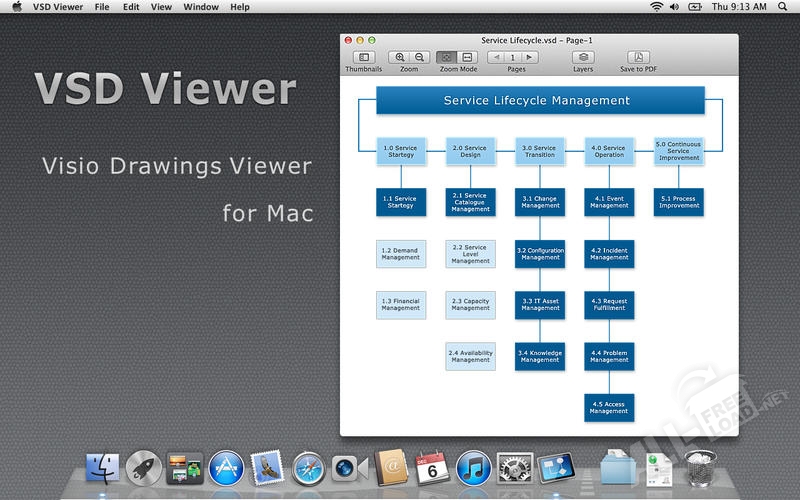The height and width of the screenshot is (500, 800).
Task: Click the page number field
Action: pyautogui.click(x=514, y=58)
